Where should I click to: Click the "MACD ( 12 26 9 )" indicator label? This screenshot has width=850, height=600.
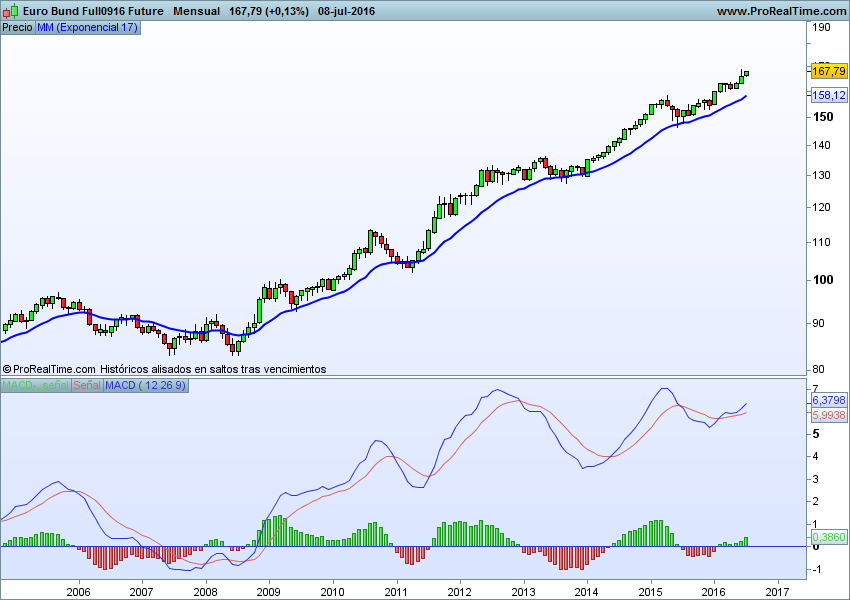(144, 390)
